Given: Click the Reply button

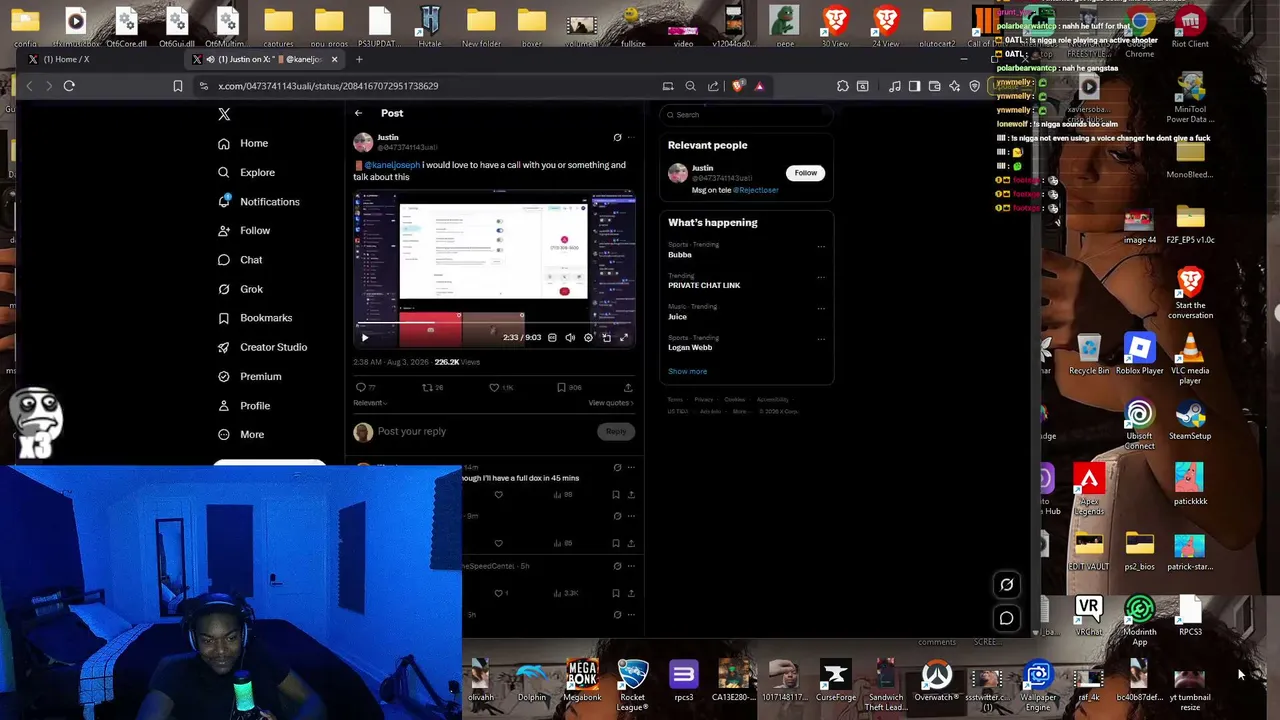Looking at the screenshot, I should (x=616, y=432).
